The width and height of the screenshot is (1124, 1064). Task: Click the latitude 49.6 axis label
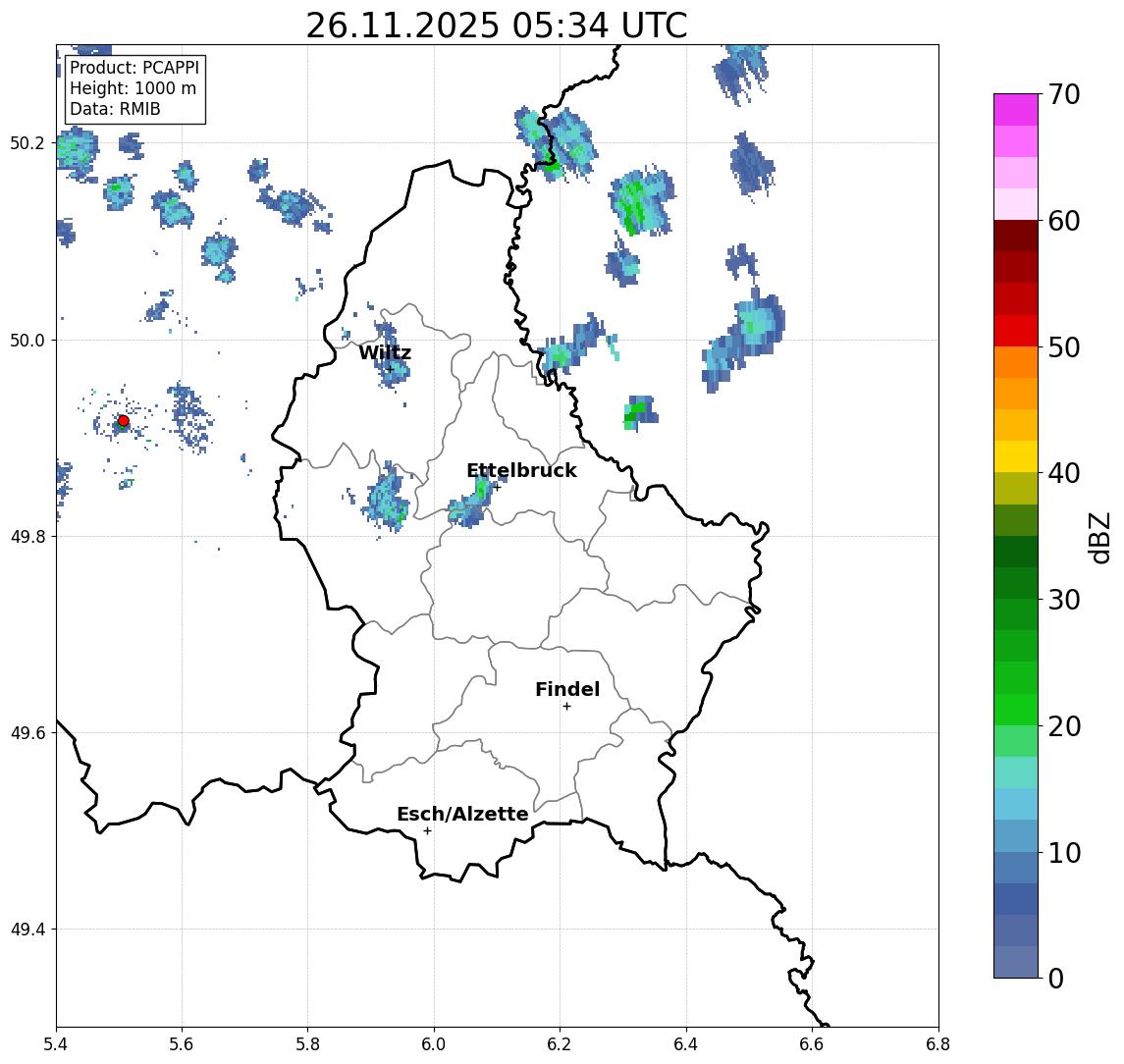tap(27, 733)
